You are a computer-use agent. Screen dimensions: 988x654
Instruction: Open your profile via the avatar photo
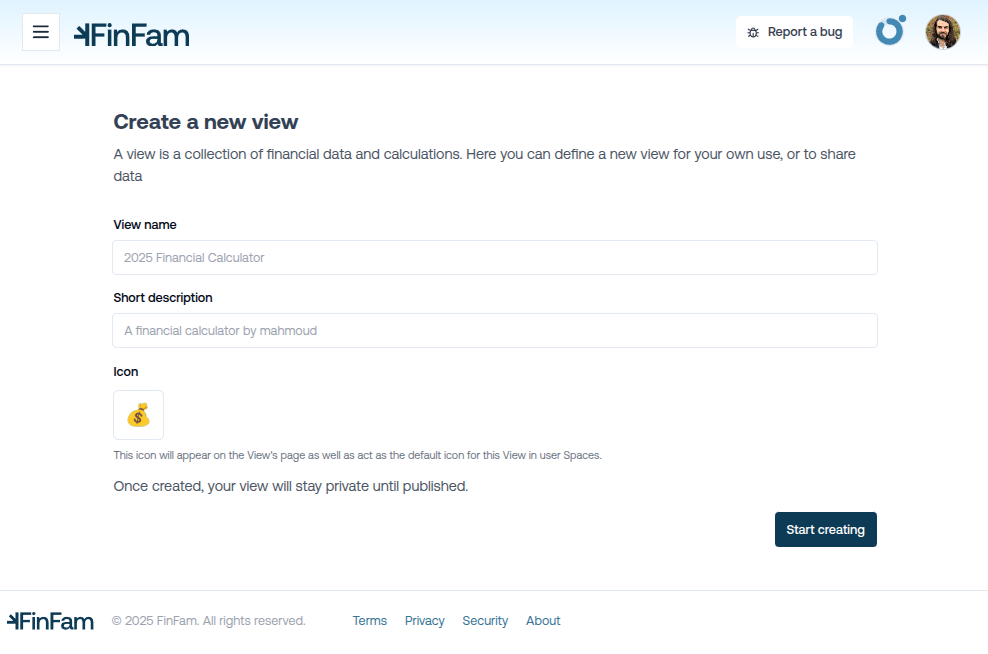942,31
